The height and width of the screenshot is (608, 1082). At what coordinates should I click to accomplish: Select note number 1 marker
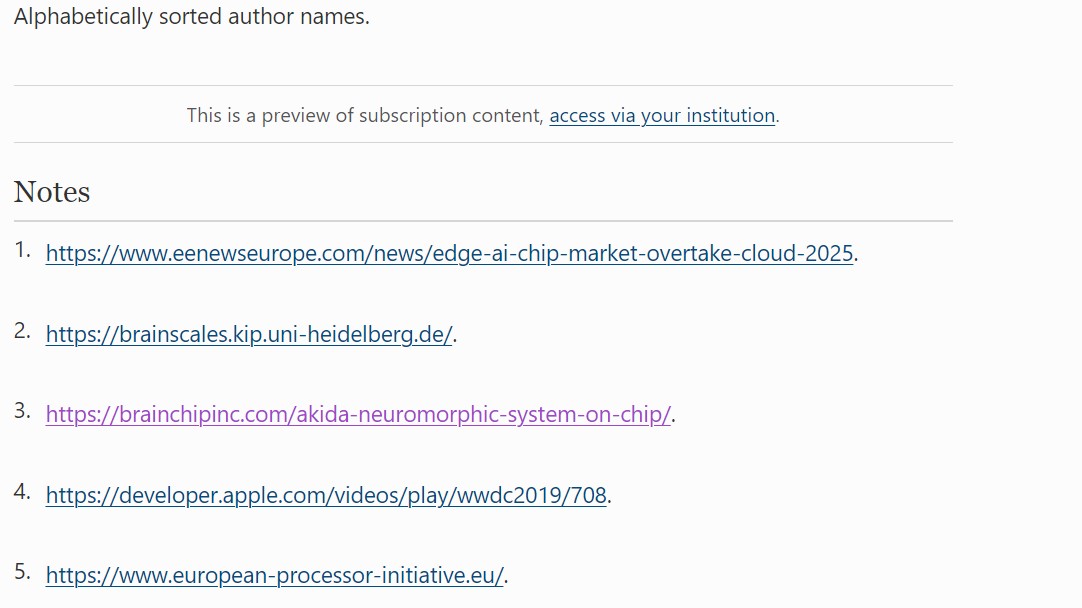22,251
